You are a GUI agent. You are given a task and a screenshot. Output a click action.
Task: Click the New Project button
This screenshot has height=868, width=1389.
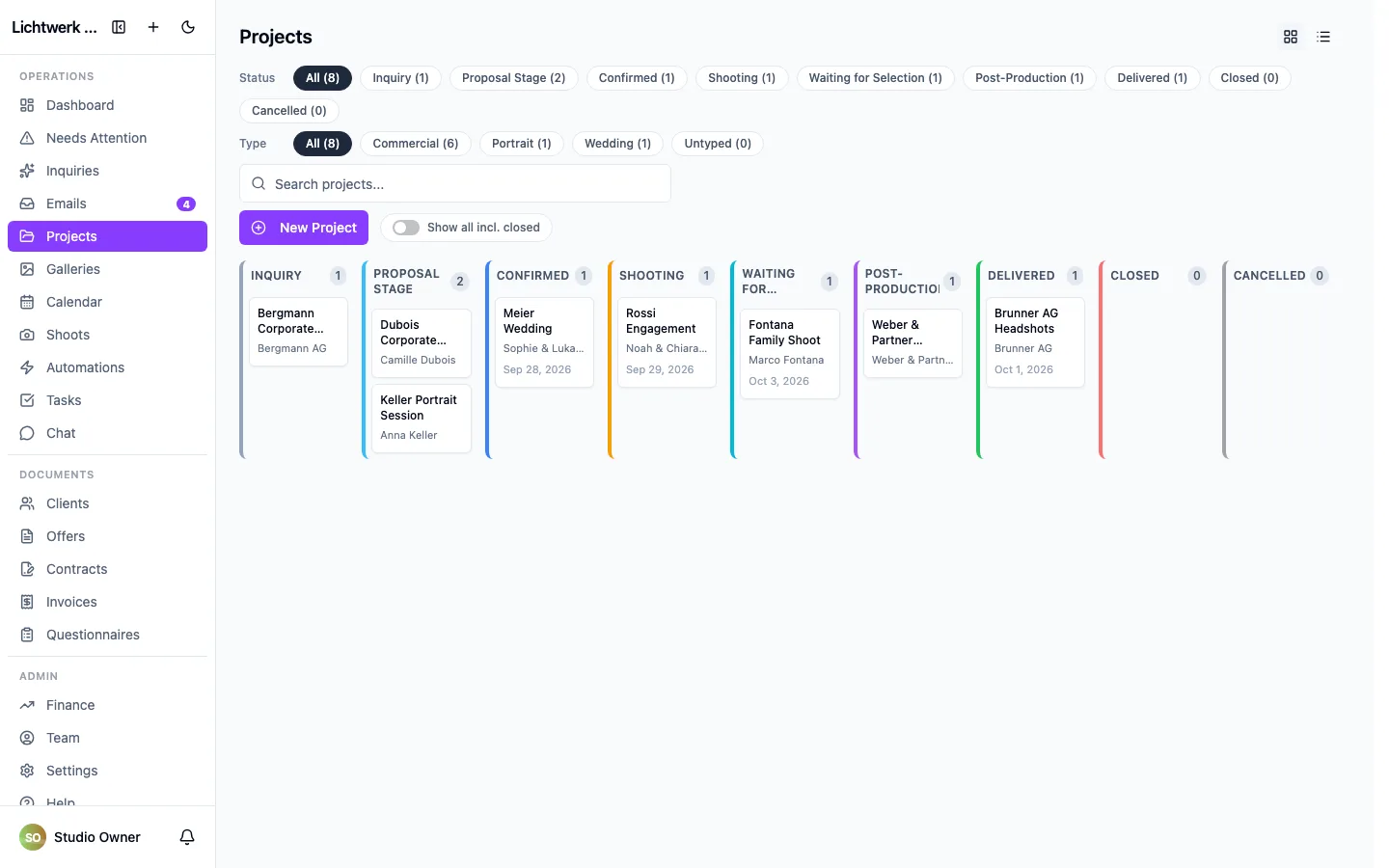[x=304, y=228]
